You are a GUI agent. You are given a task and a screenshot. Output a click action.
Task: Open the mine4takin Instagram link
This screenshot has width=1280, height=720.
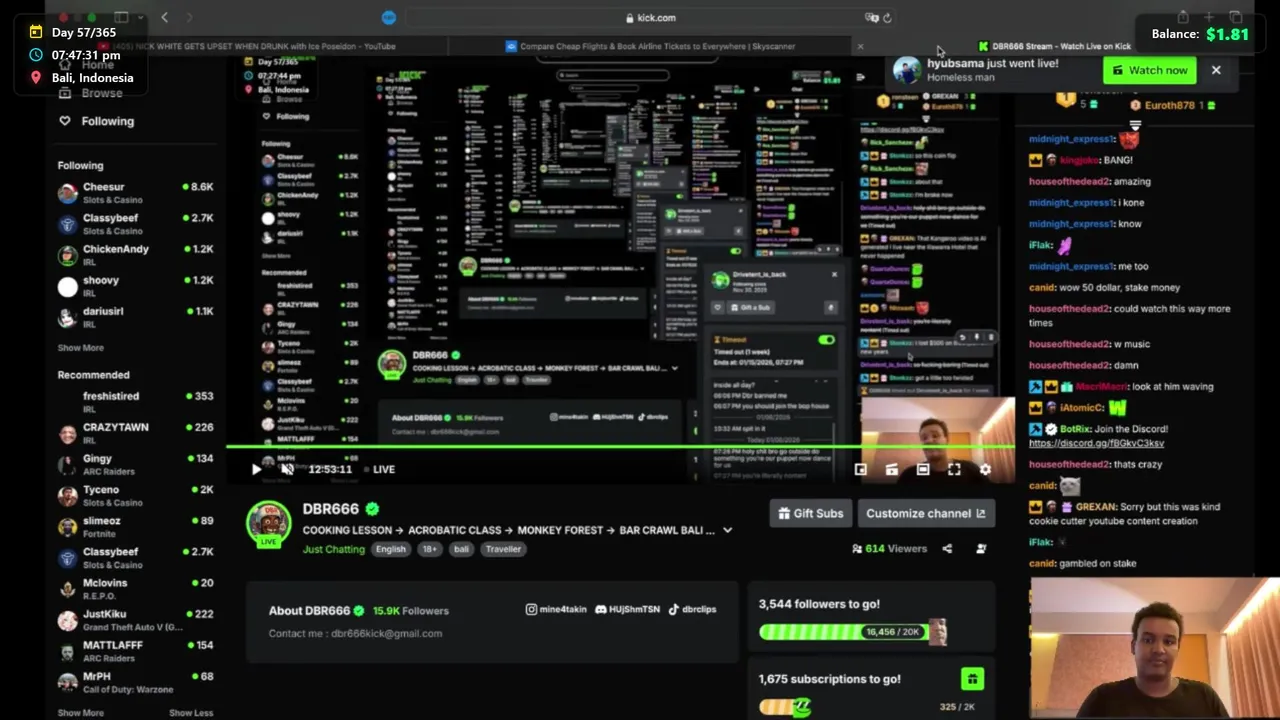(x=556, y=609)
